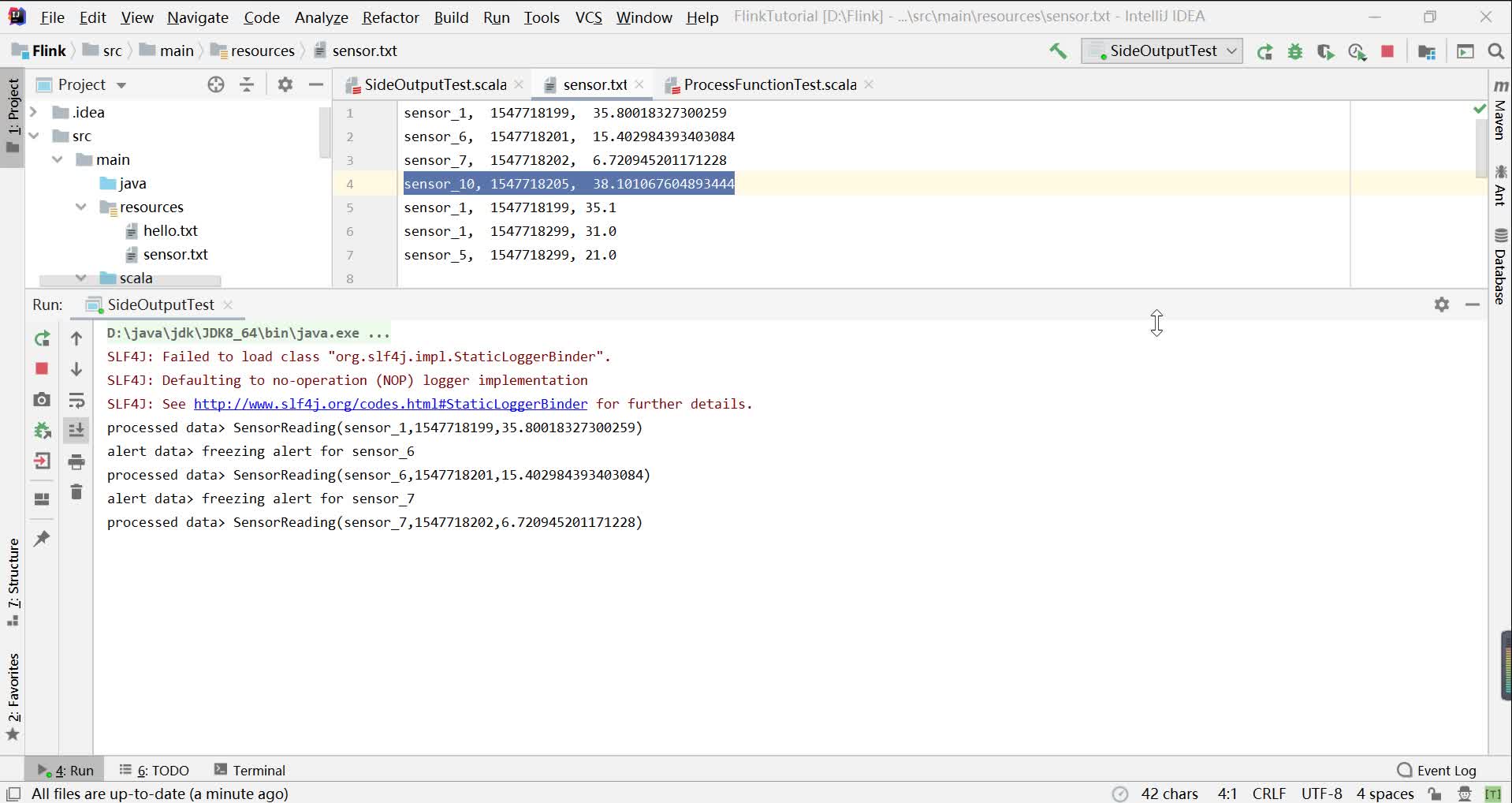
Task: Open the slf4j StaticLoggerBinder link
Action: pyautogui.click(x=390, y=404)
